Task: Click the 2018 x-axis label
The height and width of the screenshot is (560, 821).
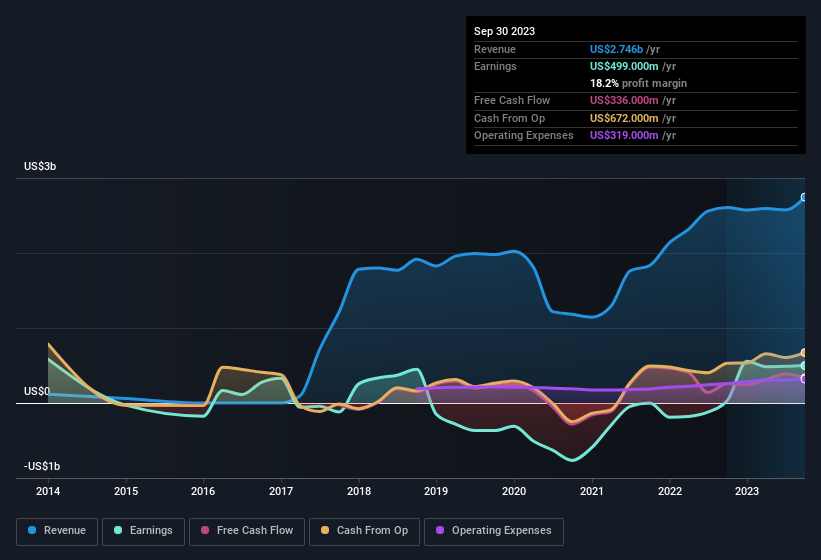Action: [x=359, y=491]
